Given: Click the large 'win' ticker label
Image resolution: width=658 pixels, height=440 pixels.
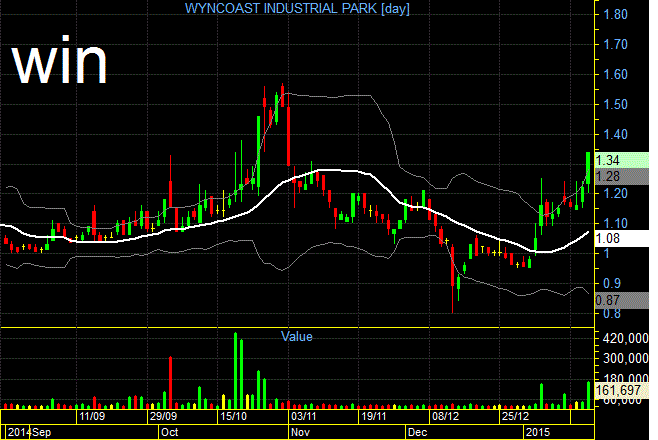Looking at the screenshot, I should (x=59, y=62).
